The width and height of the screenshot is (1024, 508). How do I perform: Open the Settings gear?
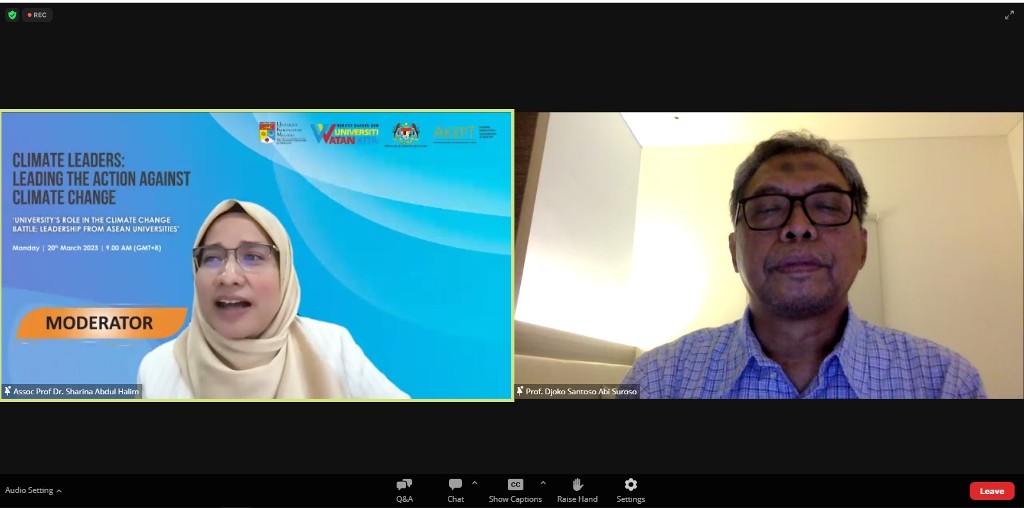(x=630, y=489)
